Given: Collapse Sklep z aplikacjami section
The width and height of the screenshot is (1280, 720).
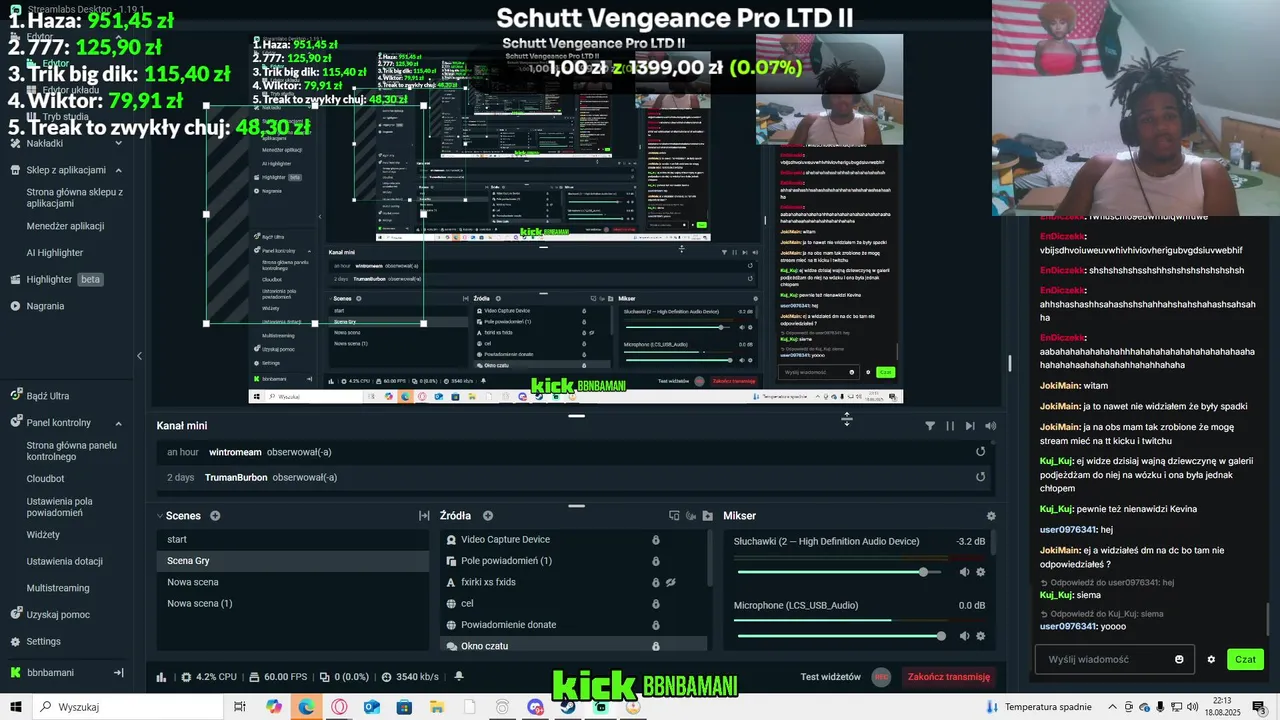Looking at the screenshot, I should pyautogui.click(x=118, y=170).
